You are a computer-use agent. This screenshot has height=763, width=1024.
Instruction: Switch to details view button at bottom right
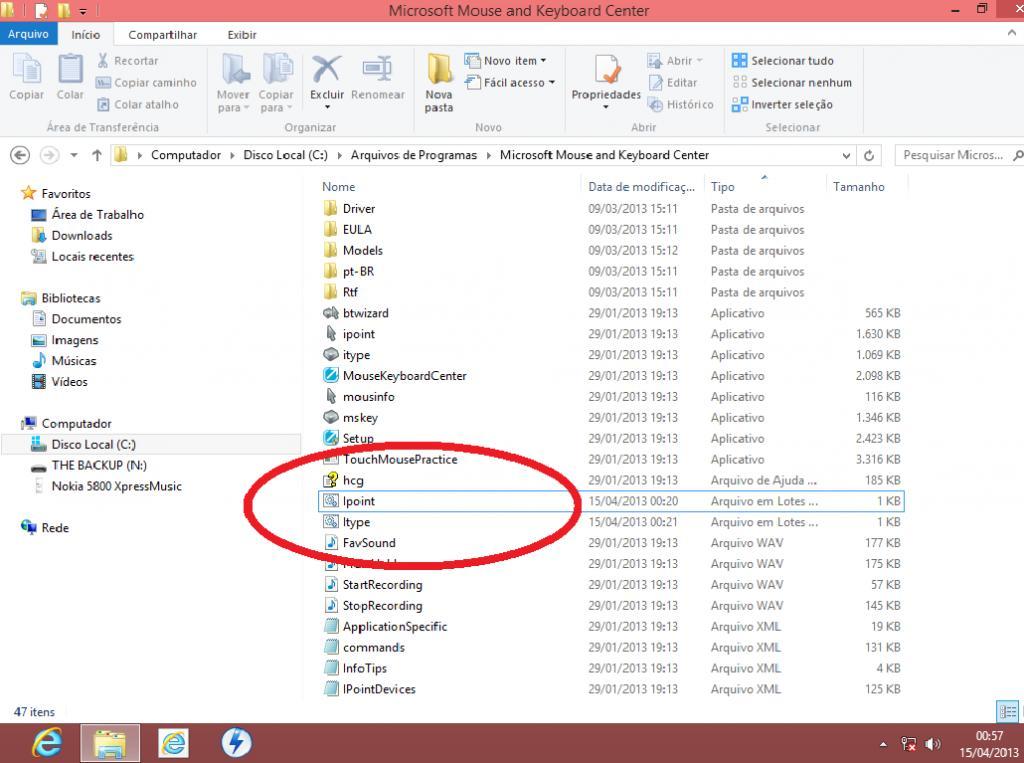point(1007,711)
